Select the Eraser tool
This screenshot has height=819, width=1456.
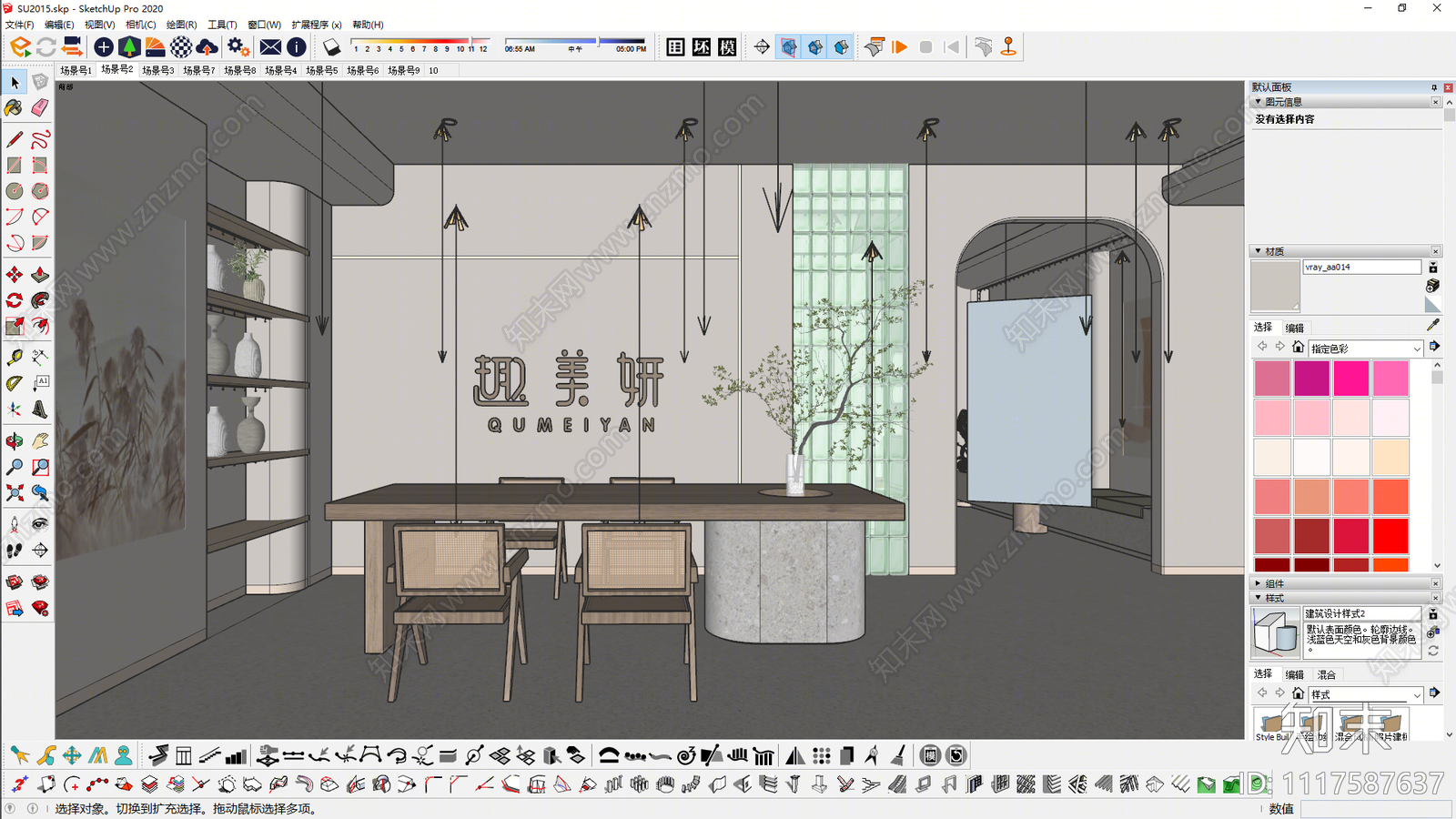(40, 108)
